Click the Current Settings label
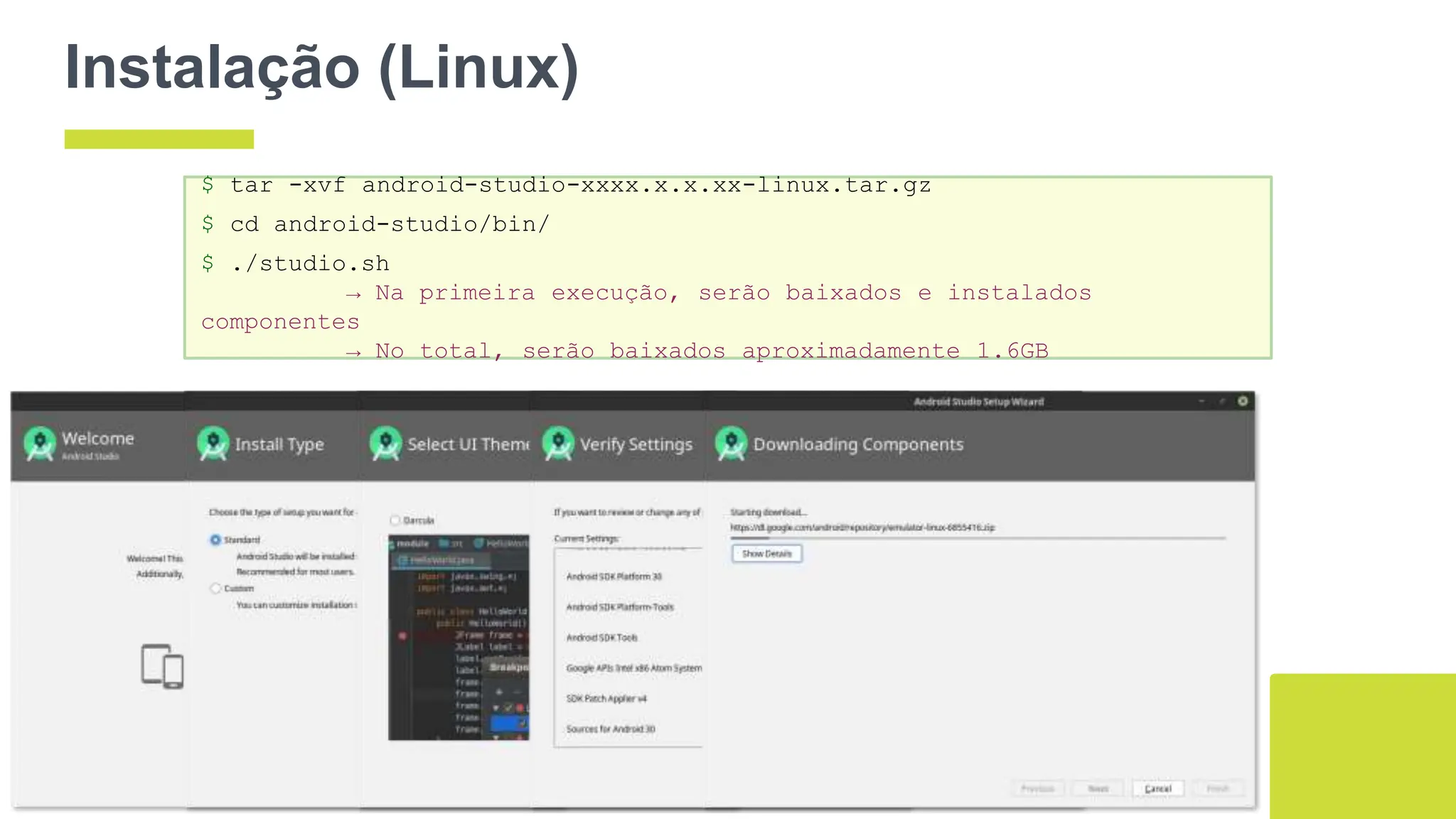 click(587, 539)
